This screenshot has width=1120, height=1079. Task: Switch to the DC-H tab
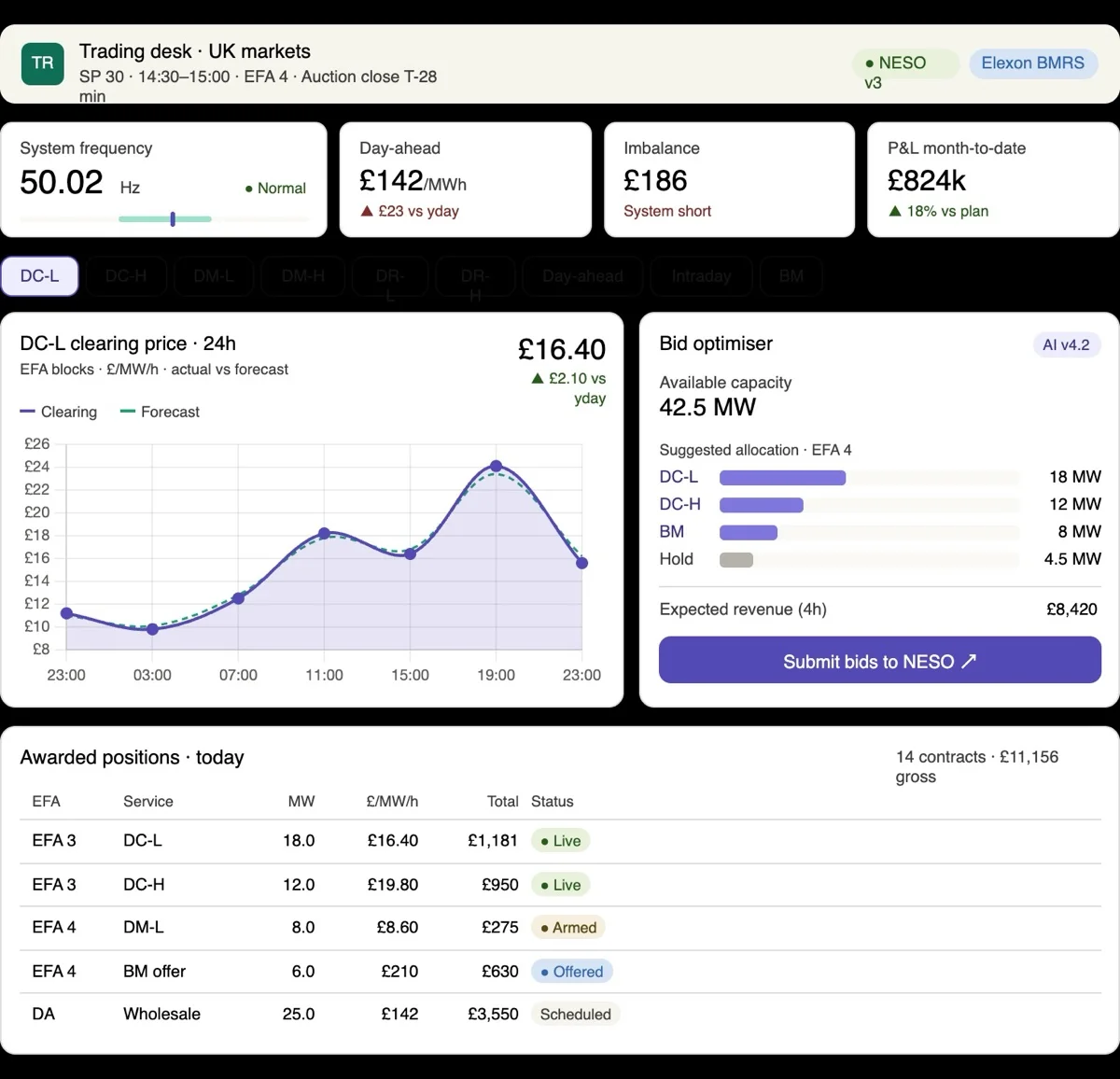pos(126,276)
